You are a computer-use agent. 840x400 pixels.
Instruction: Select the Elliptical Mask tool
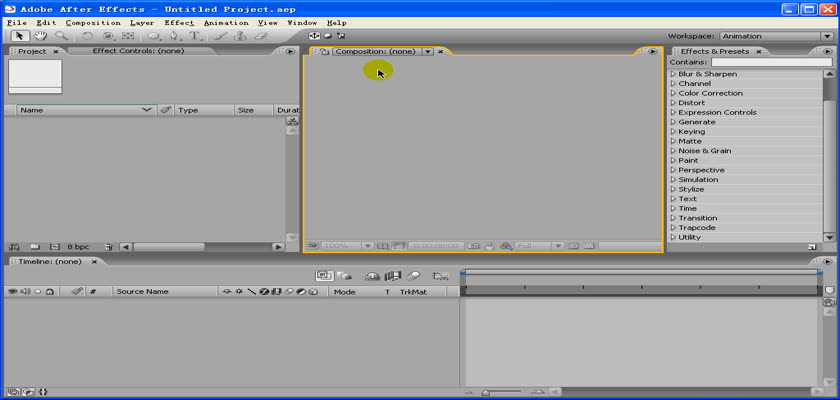point(154,36)
